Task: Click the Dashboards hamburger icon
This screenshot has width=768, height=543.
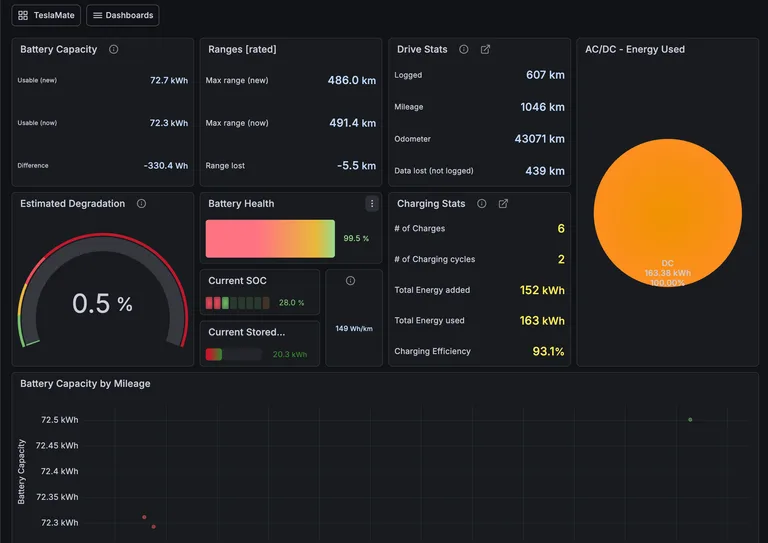Action: pyautogui.click(x=97, y=15)
